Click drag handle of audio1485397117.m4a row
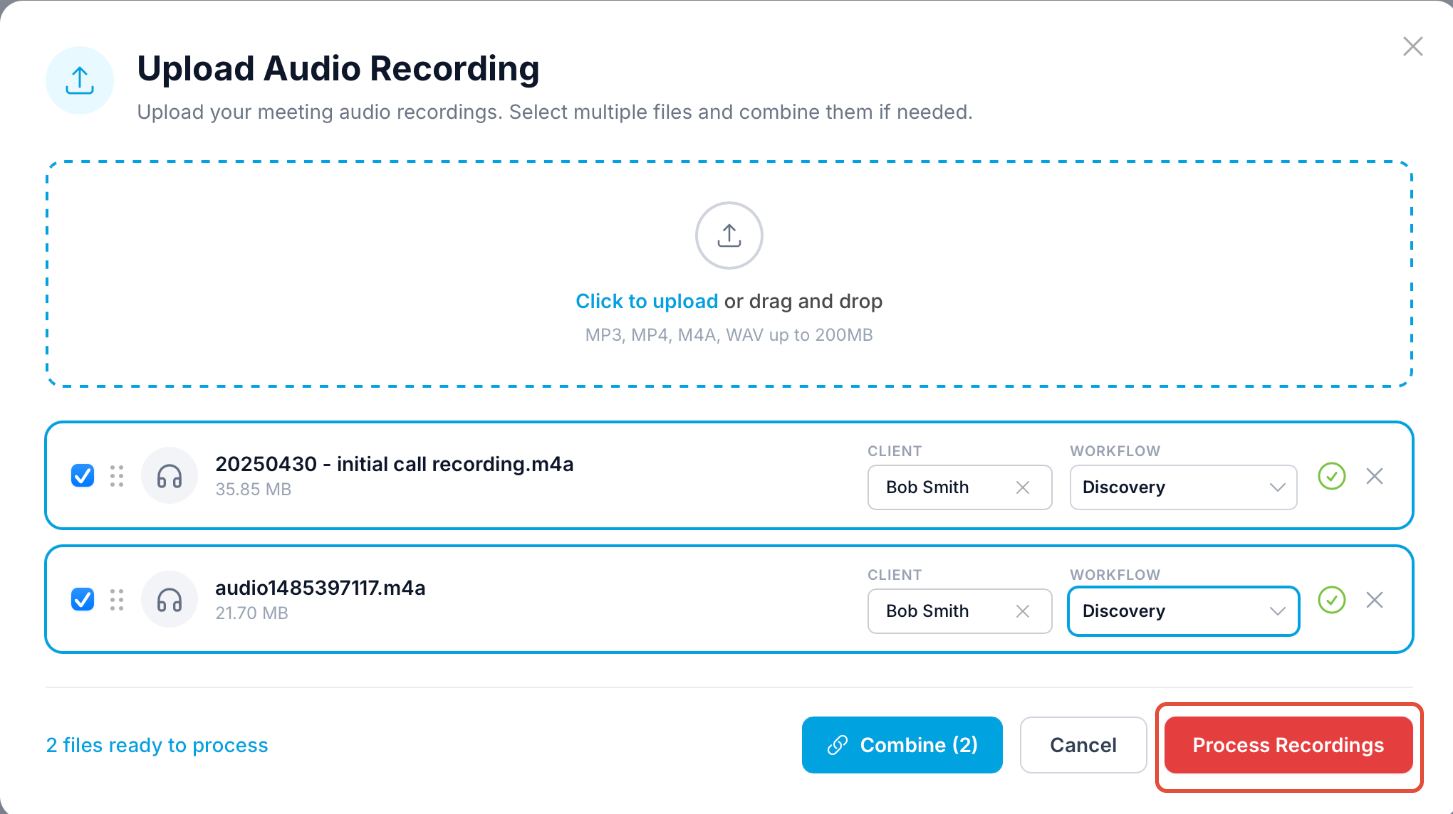Image resolution: width=1453 pixels, height=814 pixels. 117,600
